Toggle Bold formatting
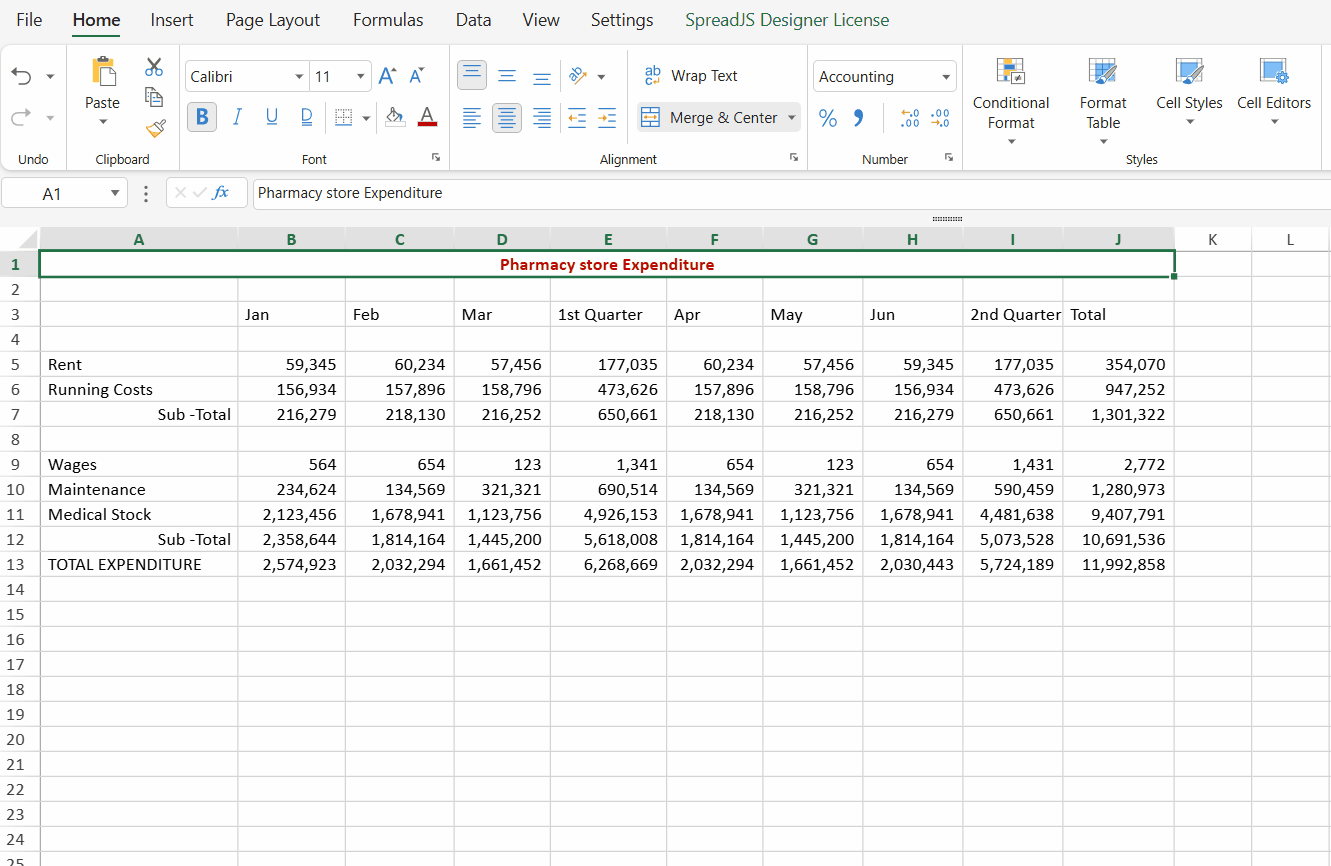This screenshot has height=866, width=1331. 202,117
